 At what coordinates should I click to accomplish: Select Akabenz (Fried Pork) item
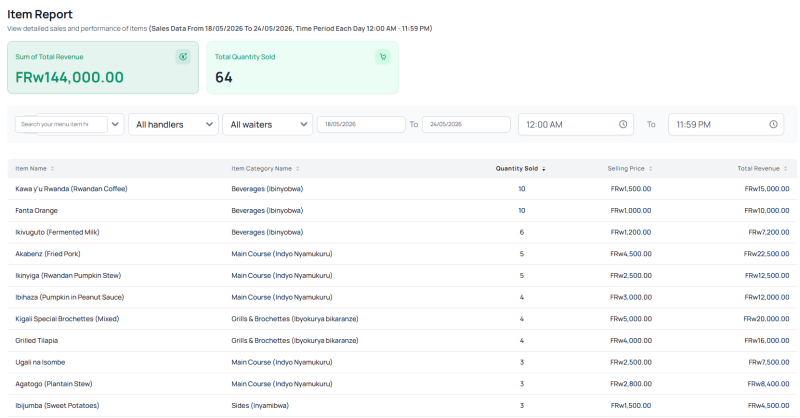pos(48,254)
